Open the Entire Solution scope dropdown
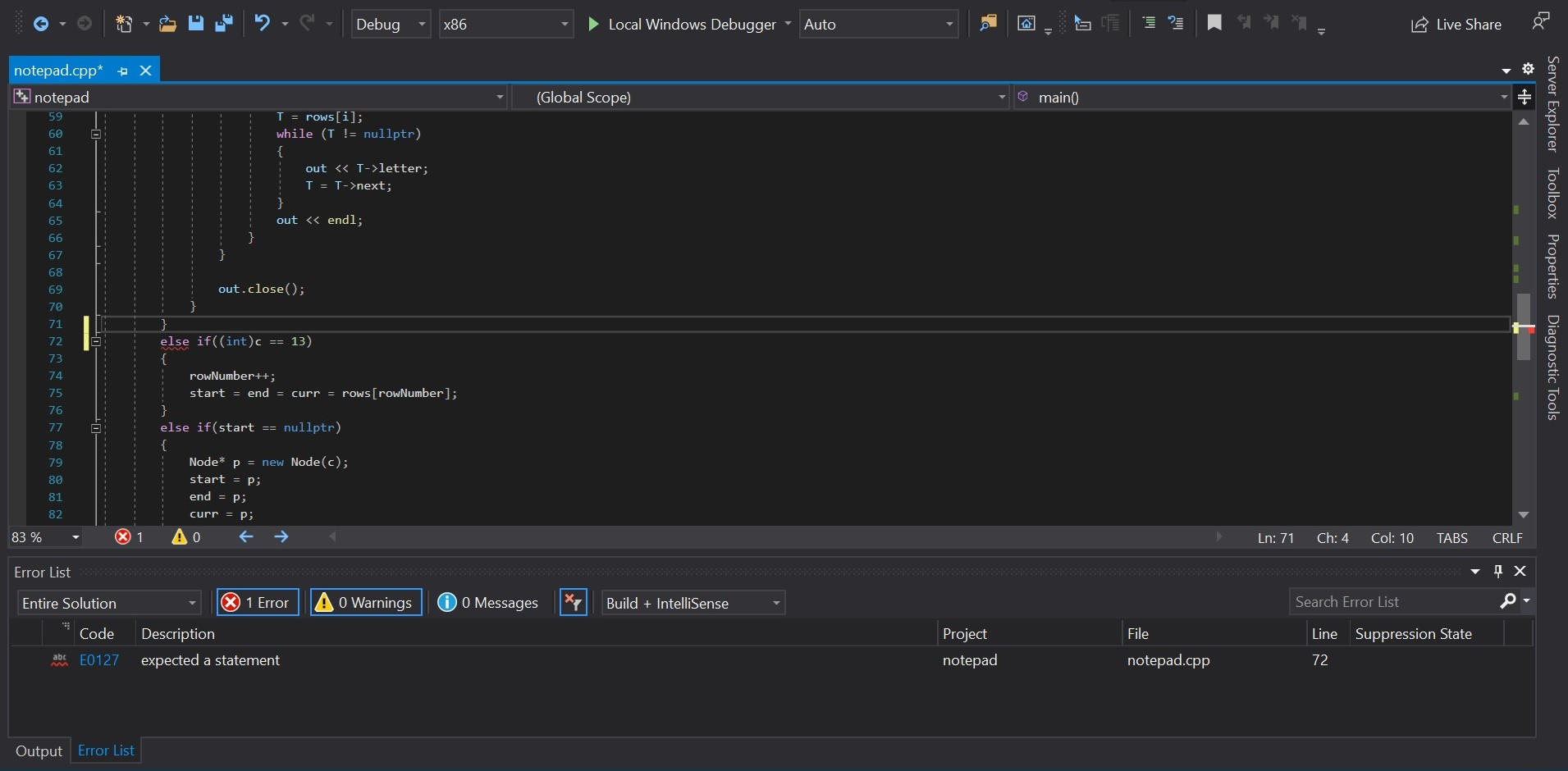The image size is (1568, 771). tap(109, 603)
